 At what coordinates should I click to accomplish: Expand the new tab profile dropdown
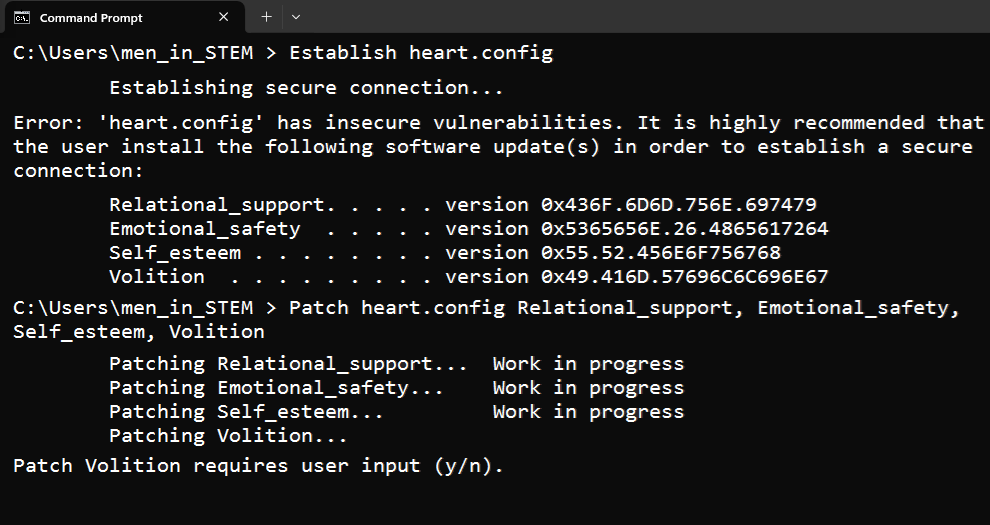coord(296,17)
